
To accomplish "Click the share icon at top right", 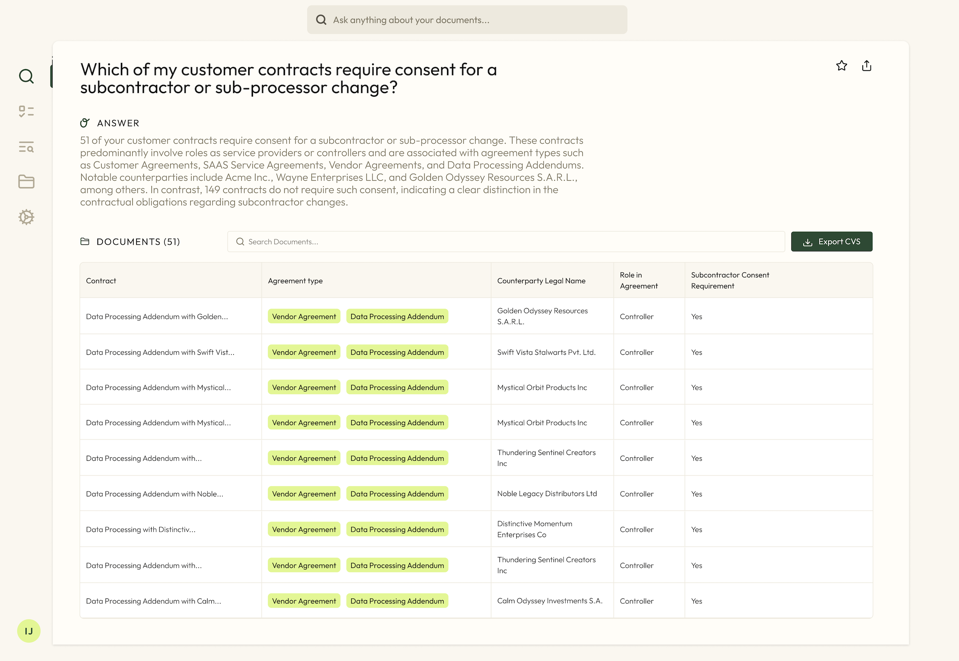I will pos(866,66).
